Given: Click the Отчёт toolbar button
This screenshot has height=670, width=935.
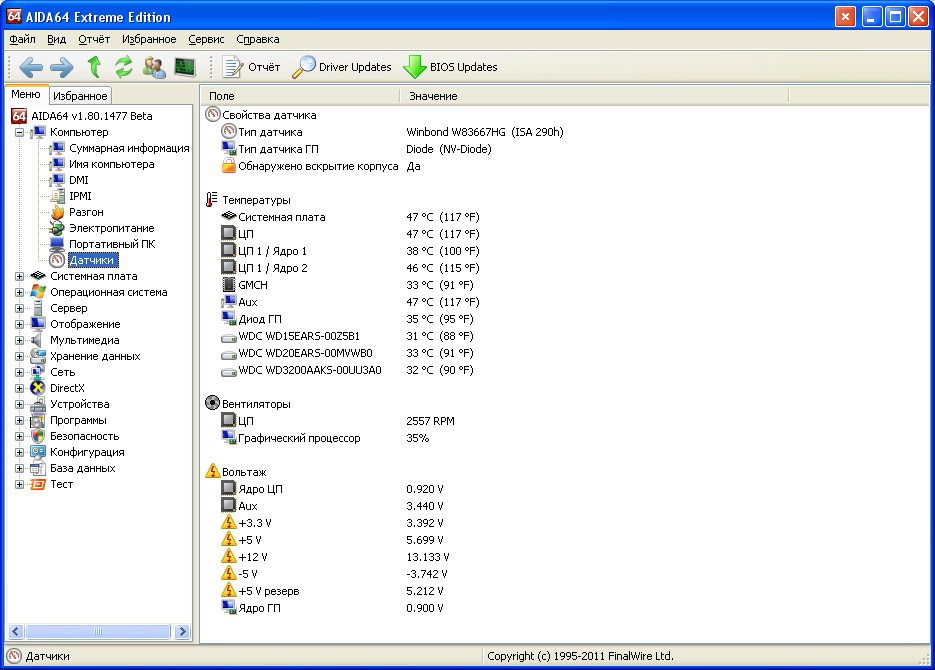Looking at the screenshot, I should pyautogui.click(x=252, y=67).
